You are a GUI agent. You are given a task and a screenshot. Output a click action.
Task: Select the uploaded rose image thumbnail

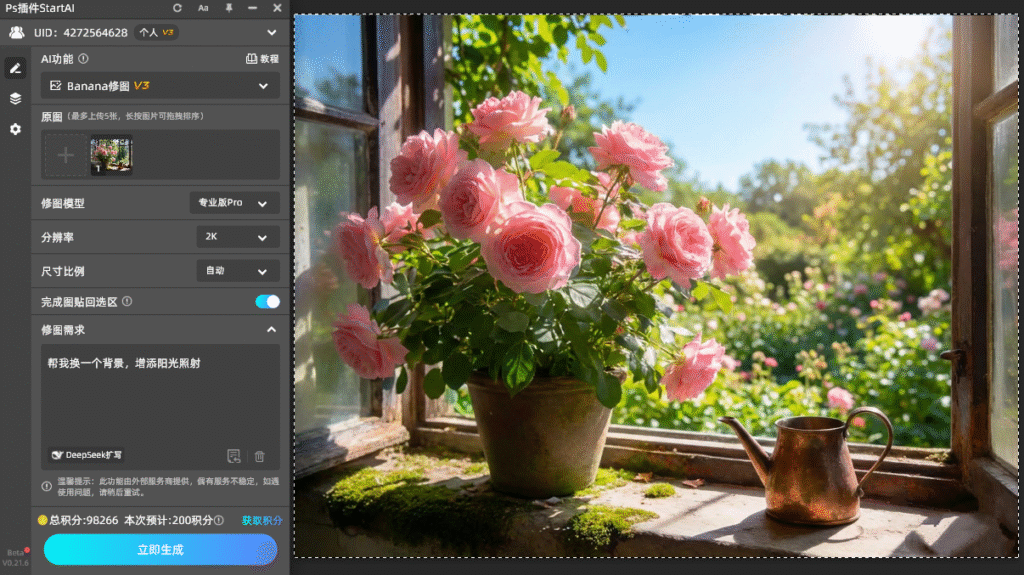[x=111, y=155]
